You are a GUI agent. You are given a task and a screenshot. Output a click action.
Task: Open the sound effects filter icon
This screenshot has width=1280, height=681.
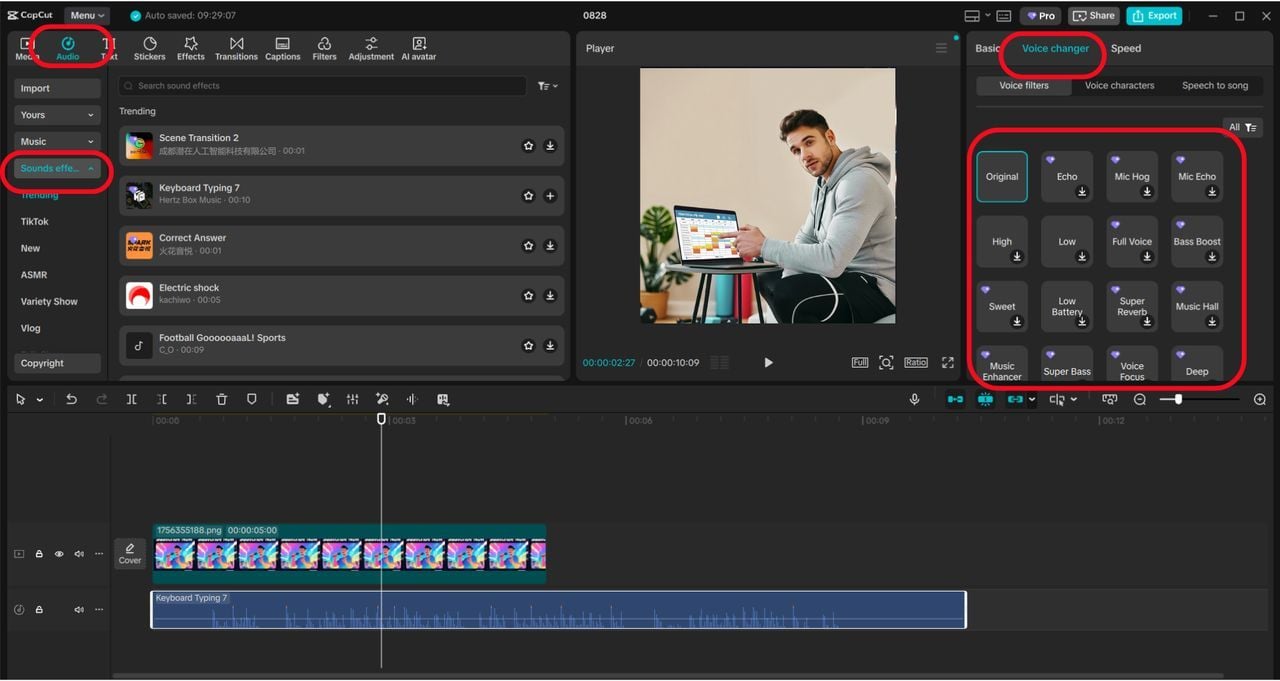(x=548, y=86)
